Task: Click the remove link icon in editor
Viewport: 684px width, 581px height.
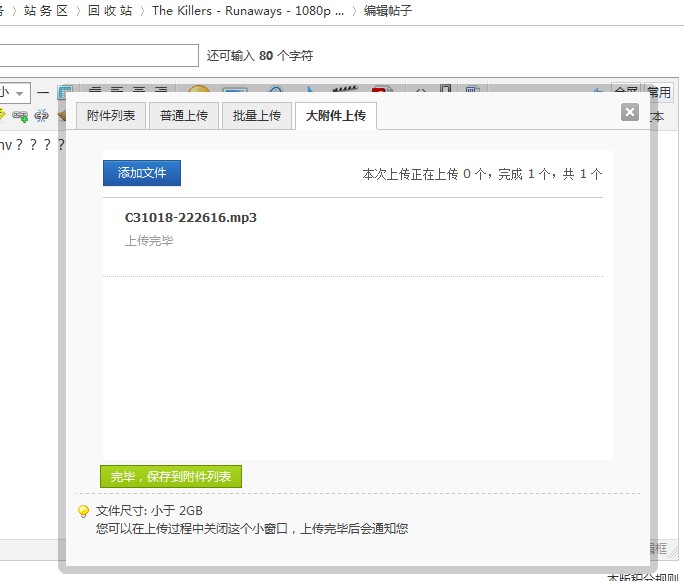Action: pos(41,116)
